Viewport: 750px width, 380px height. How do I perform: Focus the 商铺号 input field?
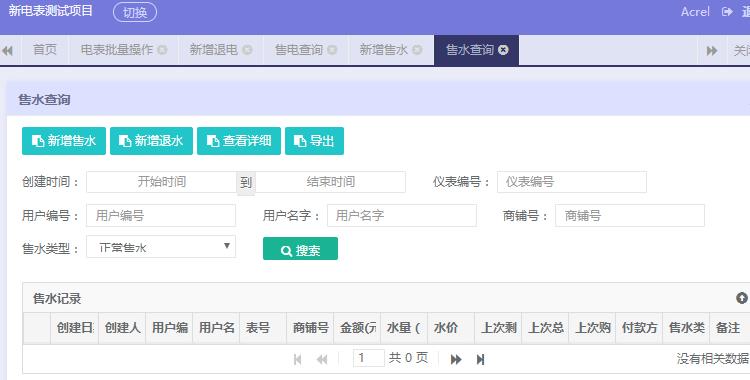(x=630, y=215)
